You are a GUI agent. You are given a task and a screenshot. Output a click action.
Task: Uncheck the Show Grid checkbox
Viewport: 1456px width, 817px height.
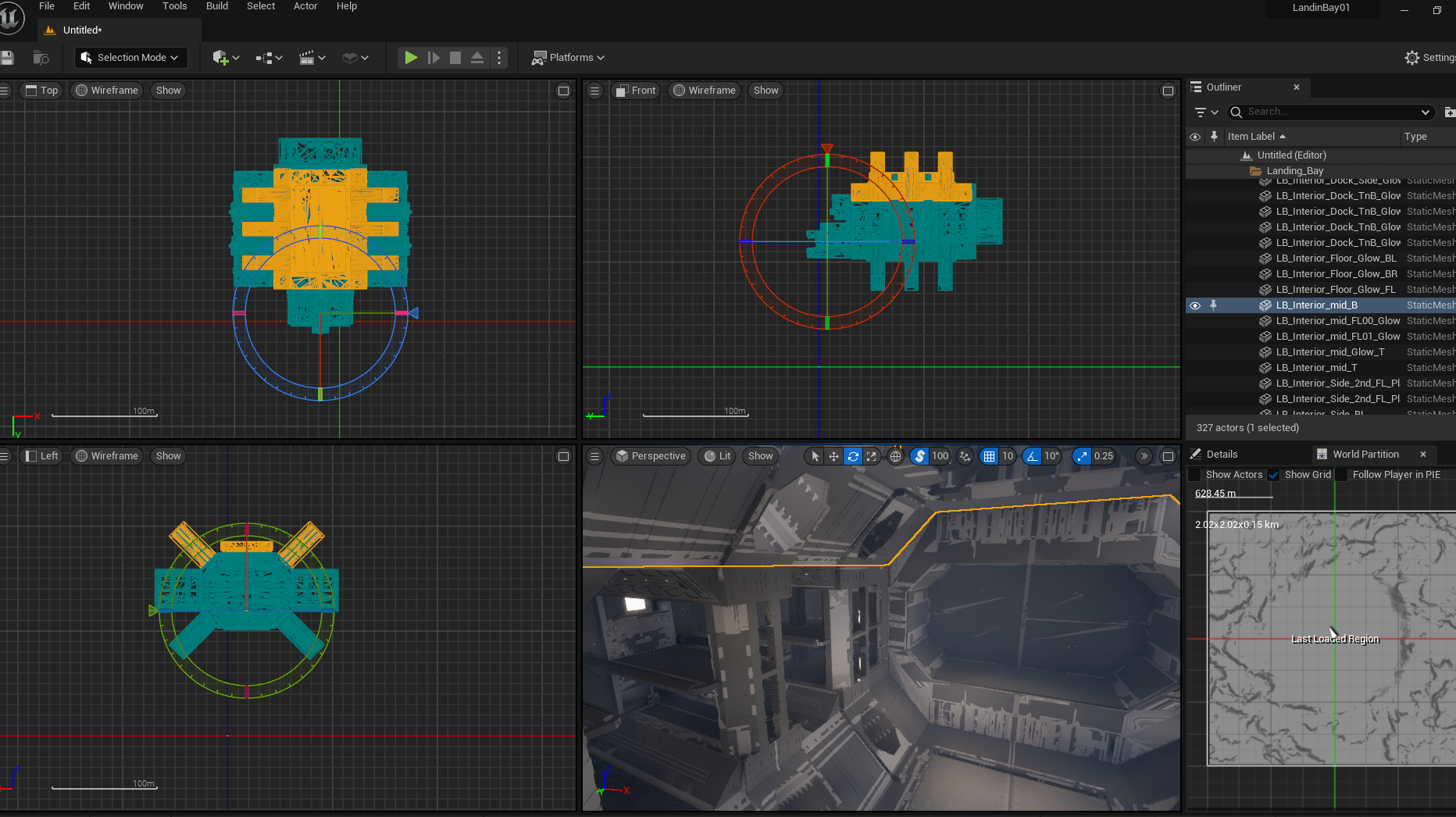click(x=1274, y=475)
